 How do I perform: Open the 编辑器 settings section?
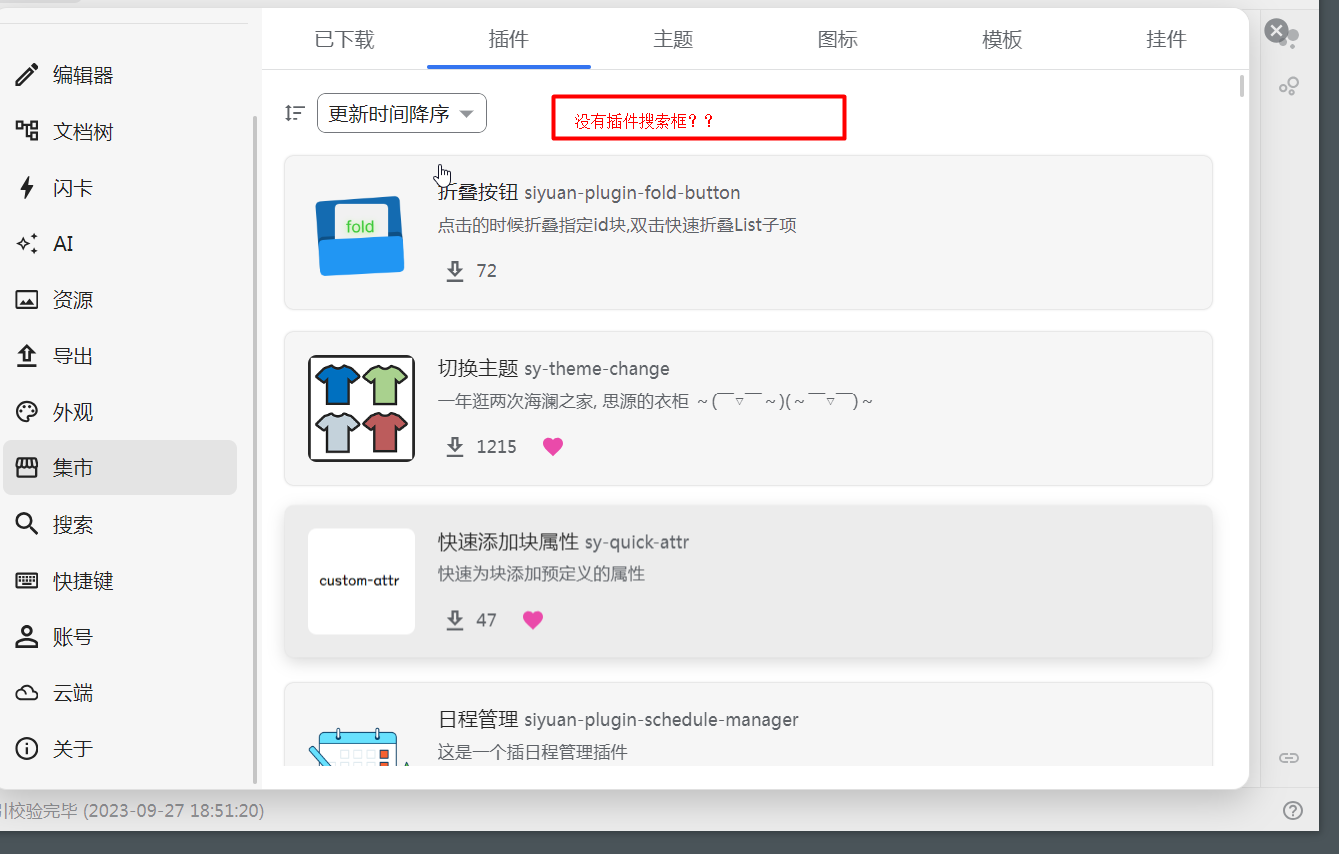click(x=120, y=75)
